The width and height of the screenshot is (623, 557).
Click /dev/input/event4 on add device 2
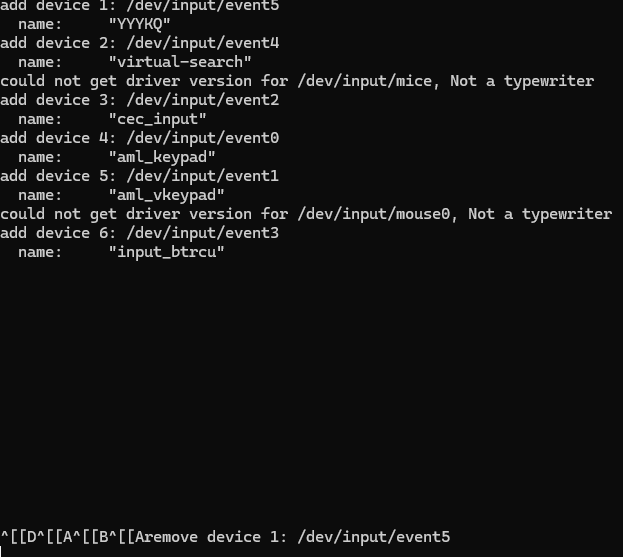(x=203, y=43)
